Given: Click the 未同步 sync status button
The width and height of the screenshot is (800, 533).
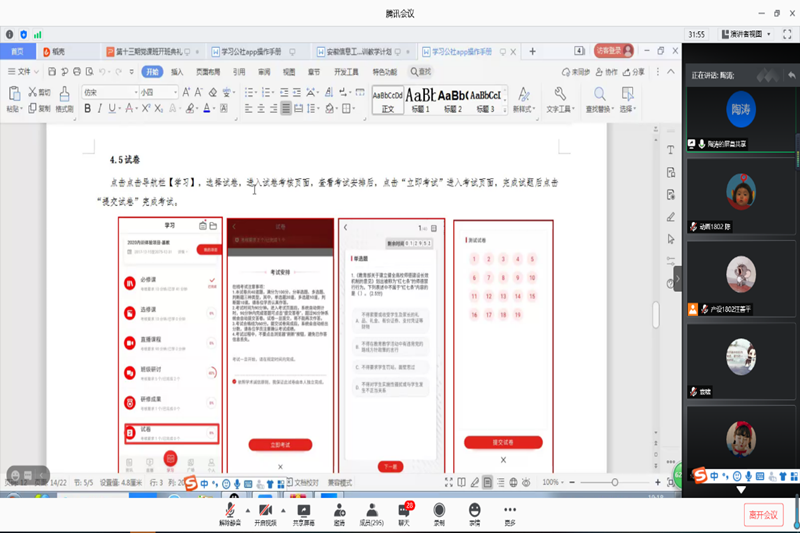Looking at the screenshot, I should coord(576,72).
